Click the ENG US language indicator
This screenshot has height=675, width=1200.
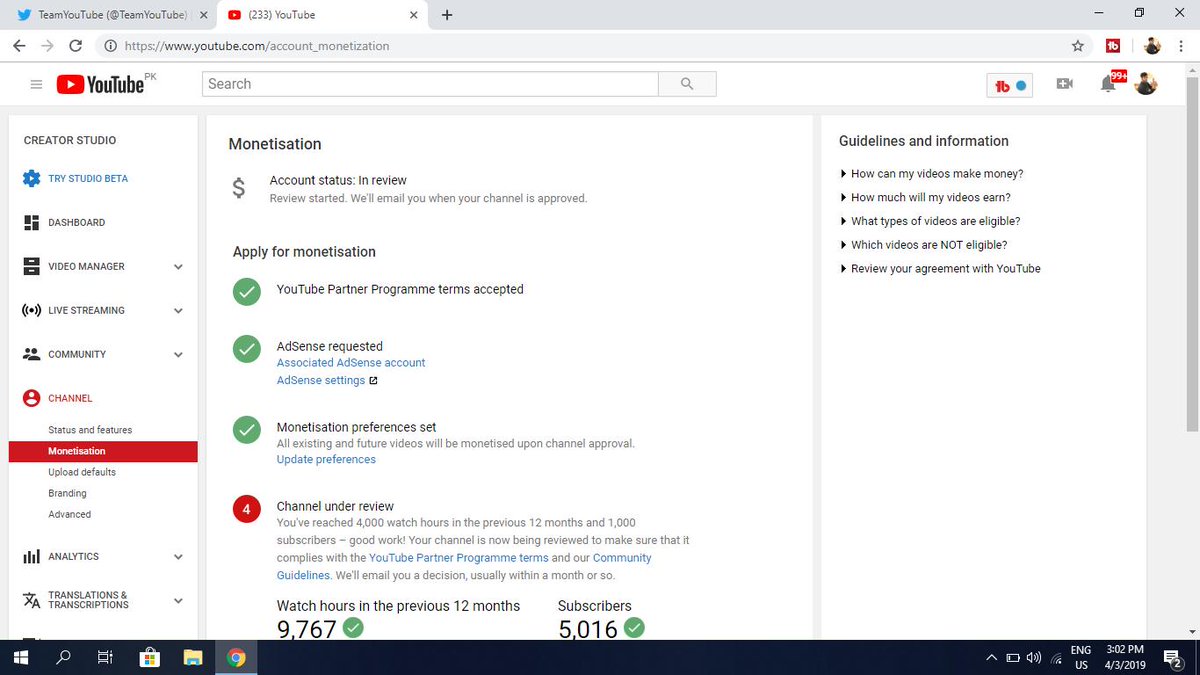1081,657
